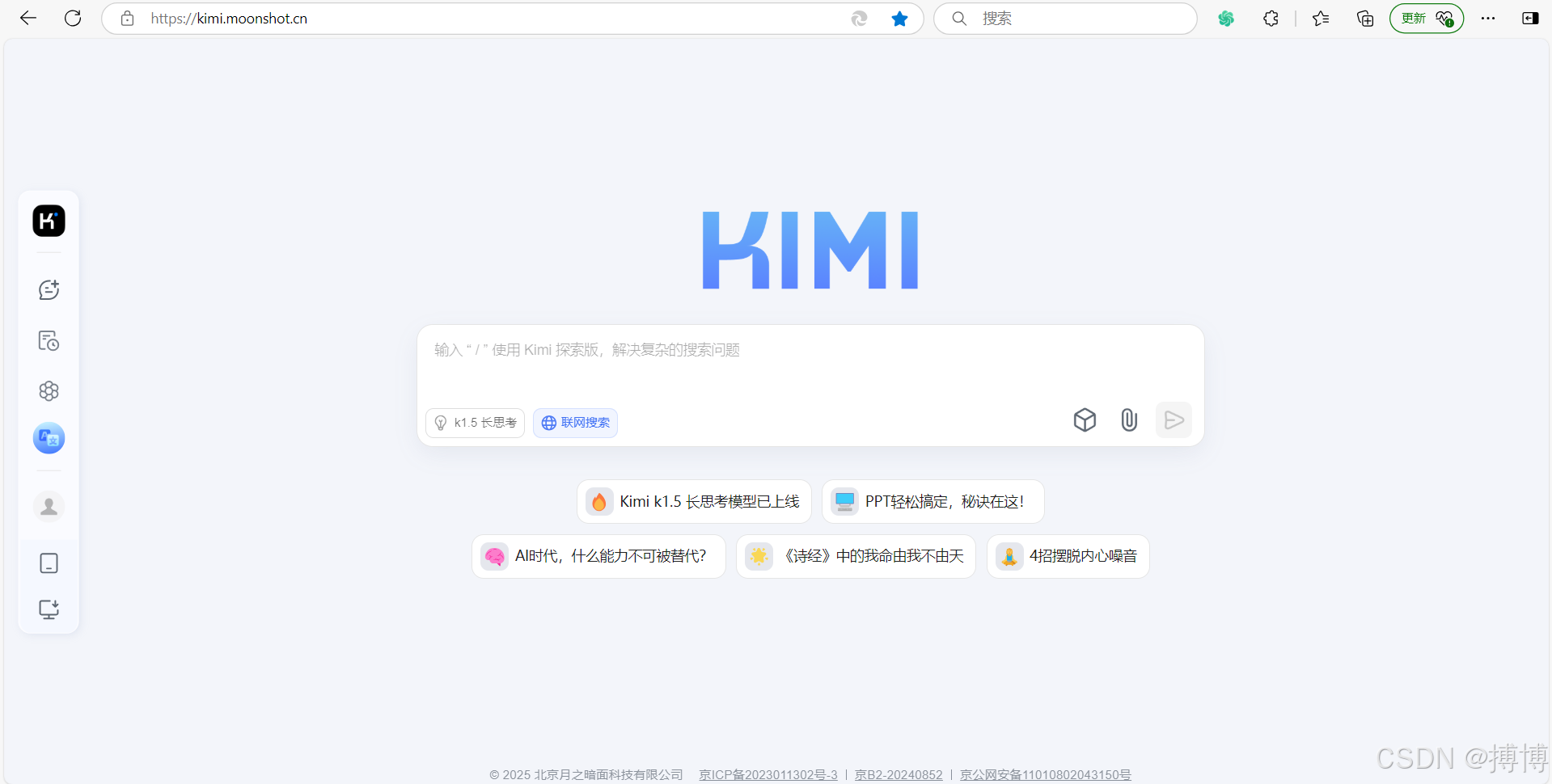Click the sync icon in address bar
The height and width of the screenshot is (784, 1552).
coord(859,18)
